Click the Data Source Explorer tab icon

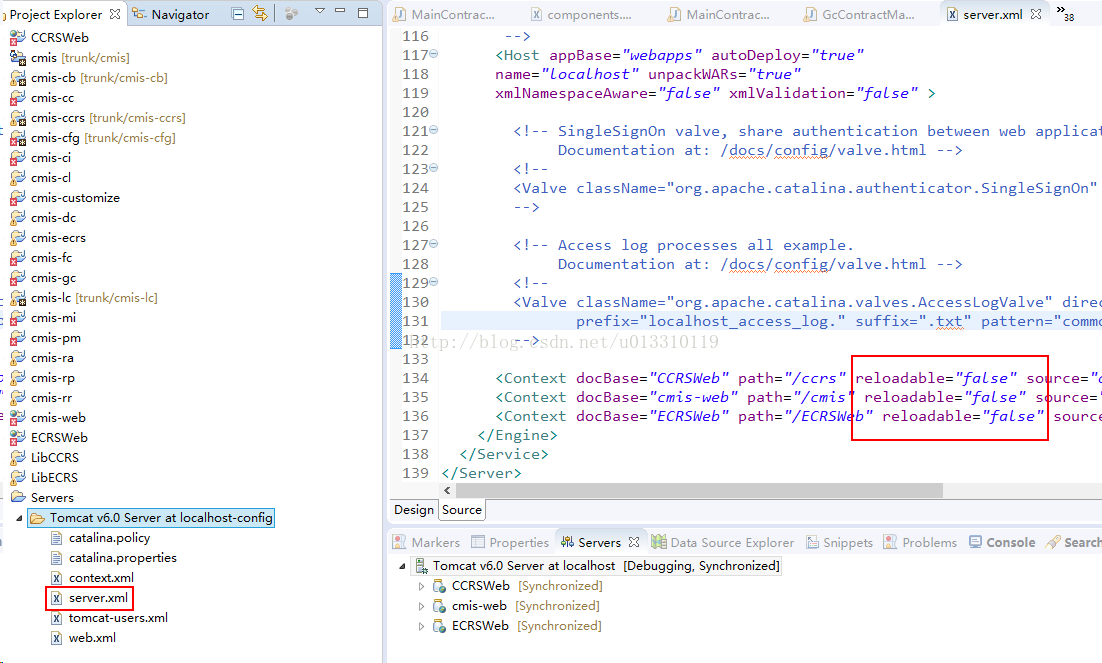click(658, 542)
